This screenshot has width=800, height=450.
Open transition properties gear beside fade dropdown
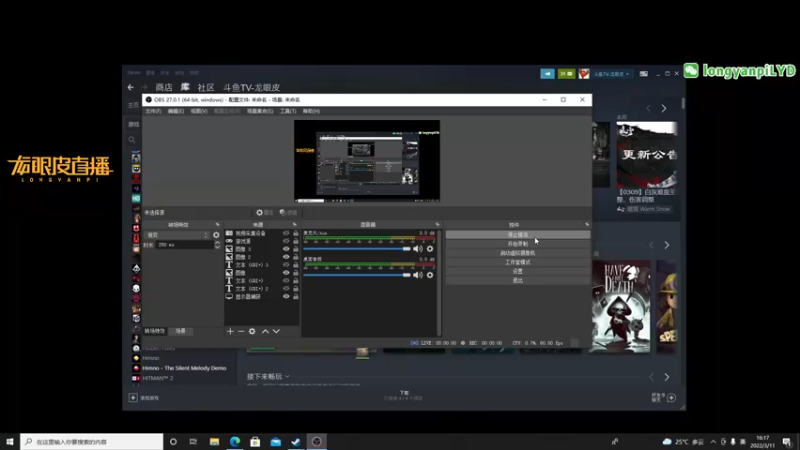tap(216, 235)
